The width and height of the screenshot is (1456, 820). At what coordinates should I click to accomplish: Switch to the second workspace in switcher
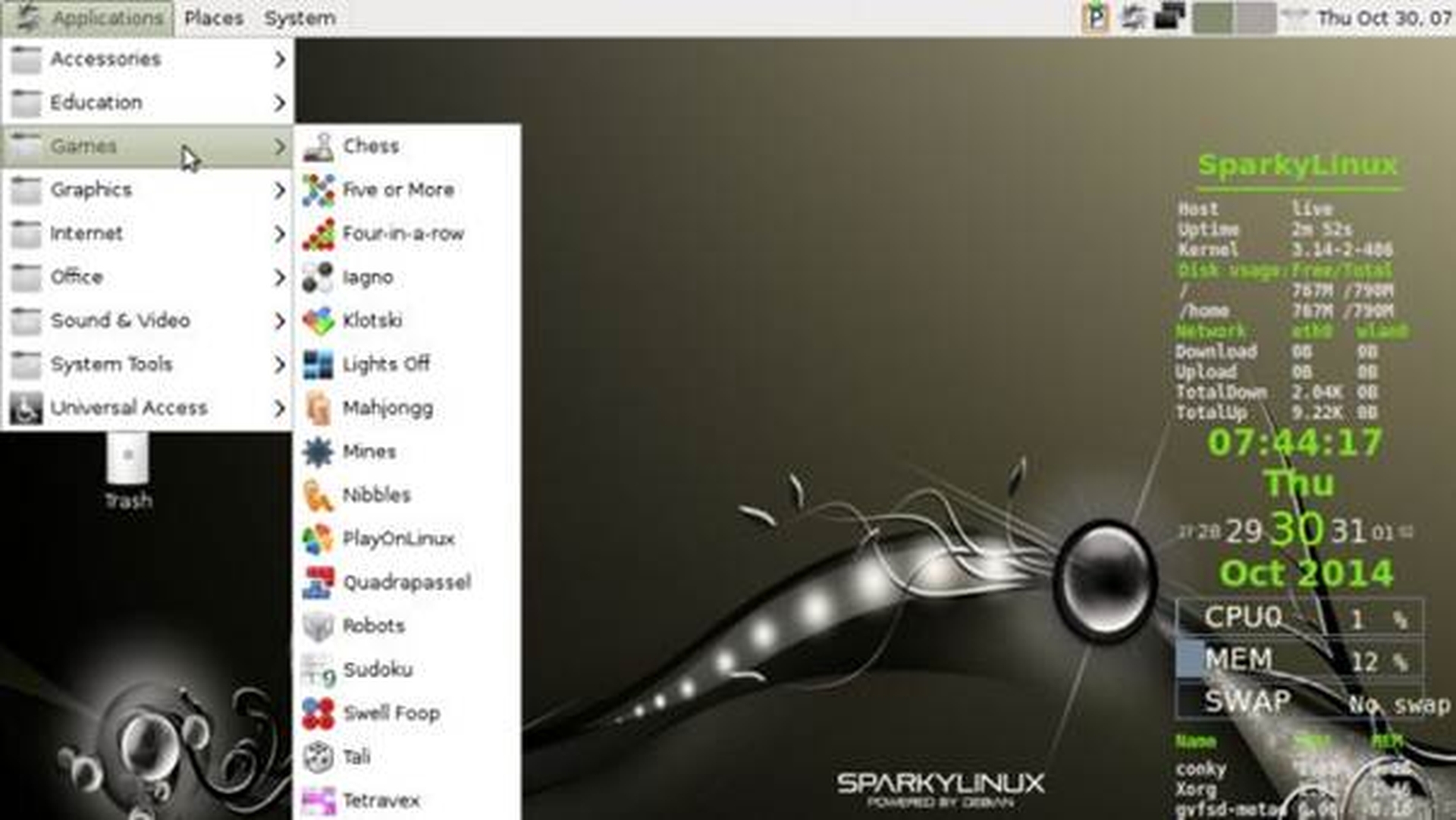click(x=1256, y=18)
